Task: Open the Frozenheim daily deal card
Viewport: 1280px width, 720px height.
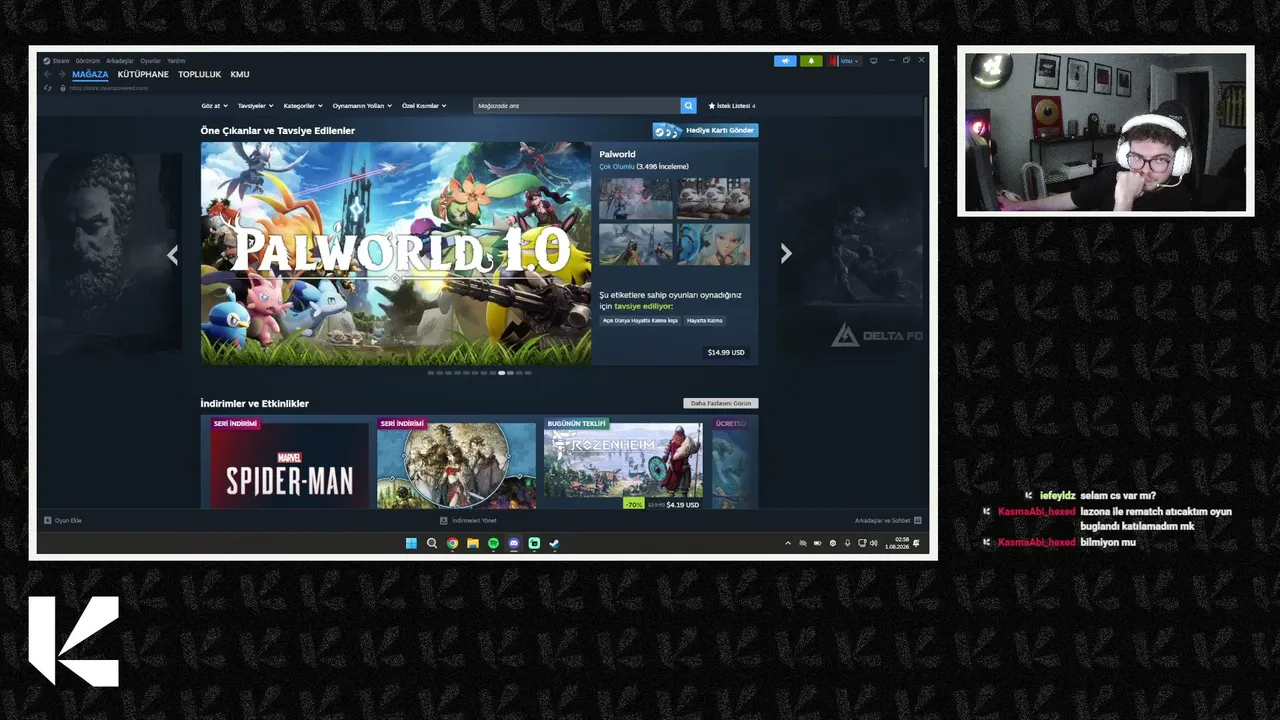Action: 623,462
